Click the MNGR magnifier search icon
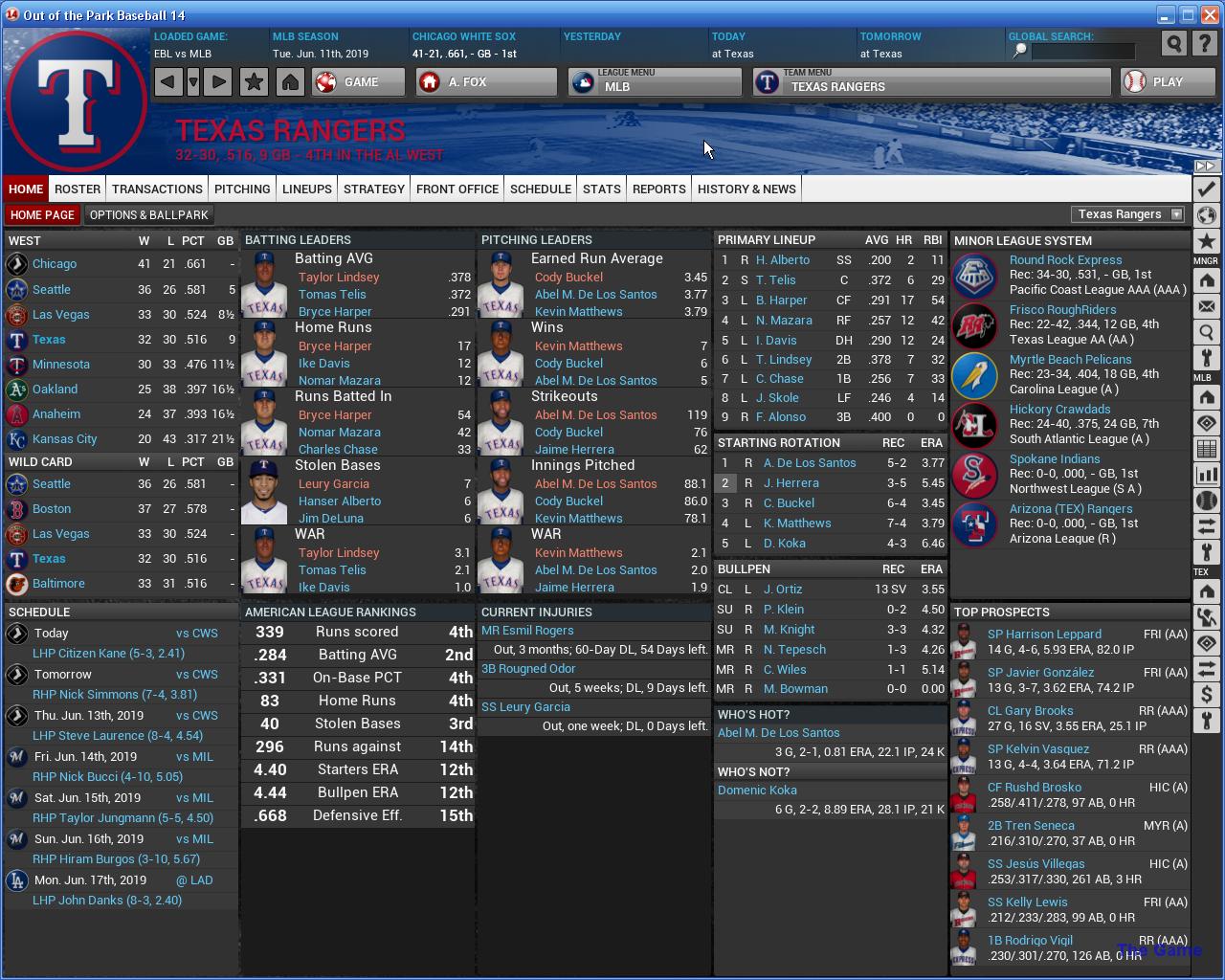Viewport: 1225px width, 980px height. pos(1206,332)
